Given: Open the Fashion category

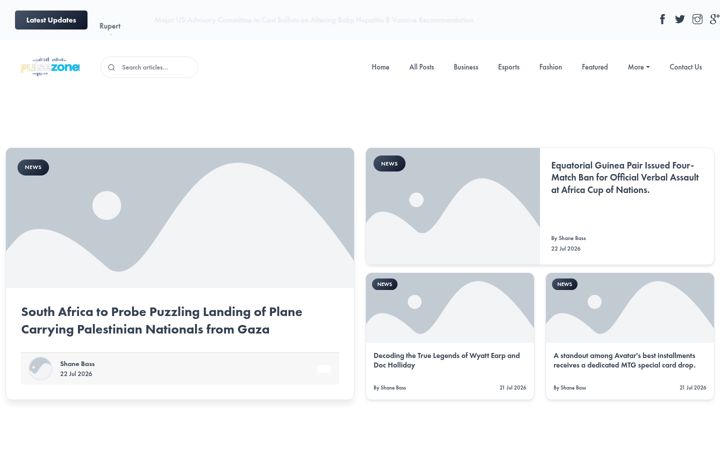Looking at the screenshot, I should pos(551,67).
